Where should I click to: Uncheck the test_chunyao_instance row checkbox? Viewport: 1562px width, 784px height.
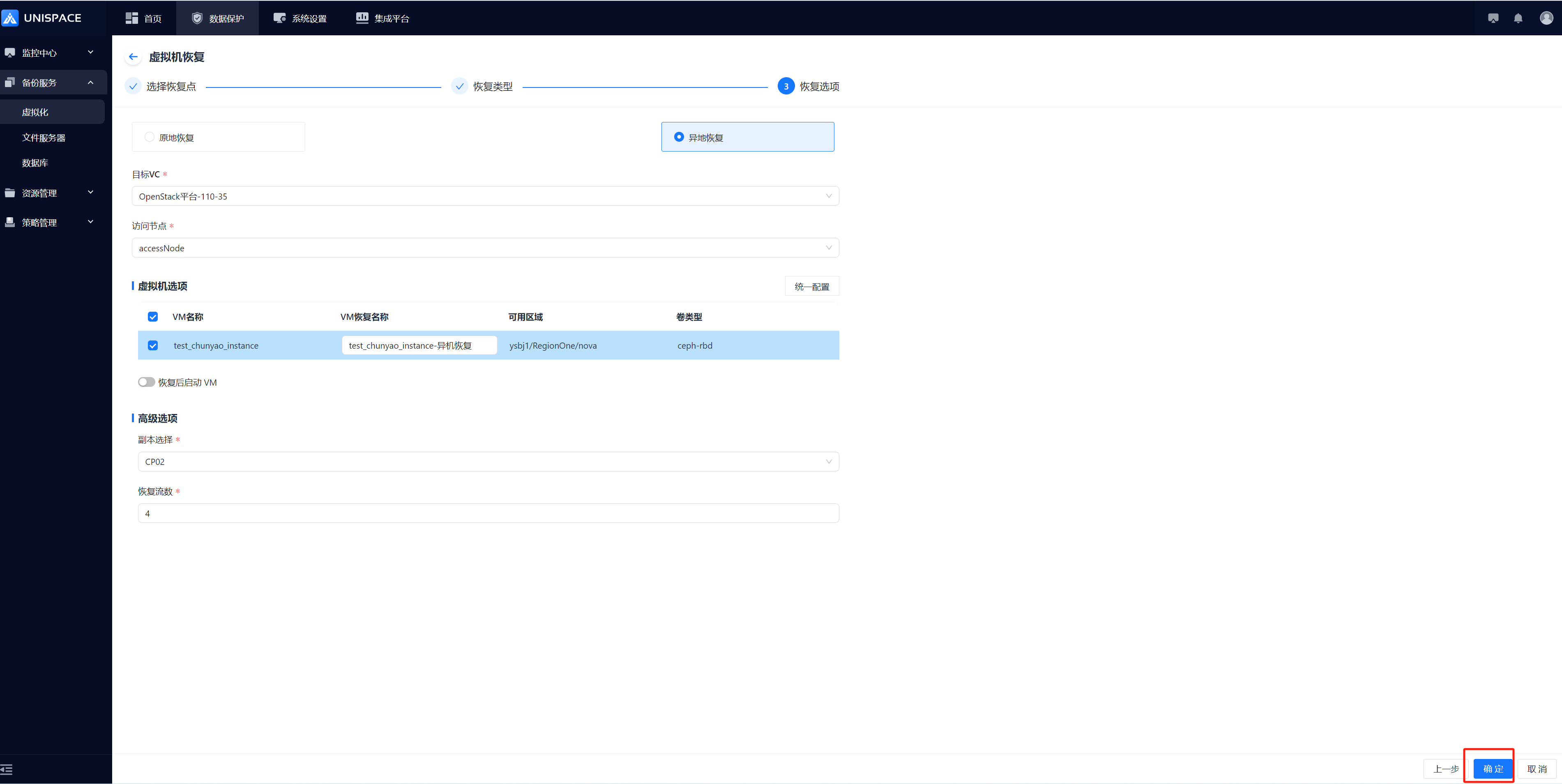click(x=153, y=346)
